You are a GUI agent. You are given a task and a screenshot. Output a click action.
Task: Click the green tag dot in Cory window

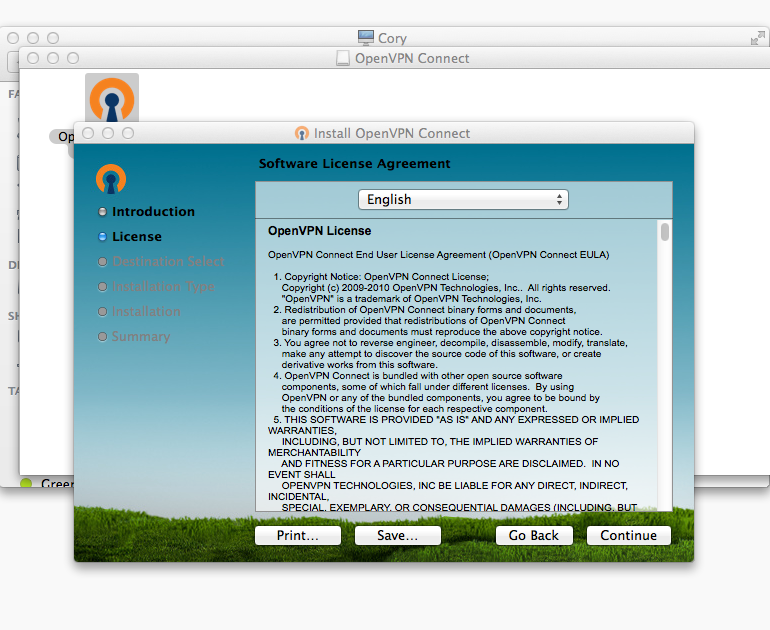(x=26, y=483)
